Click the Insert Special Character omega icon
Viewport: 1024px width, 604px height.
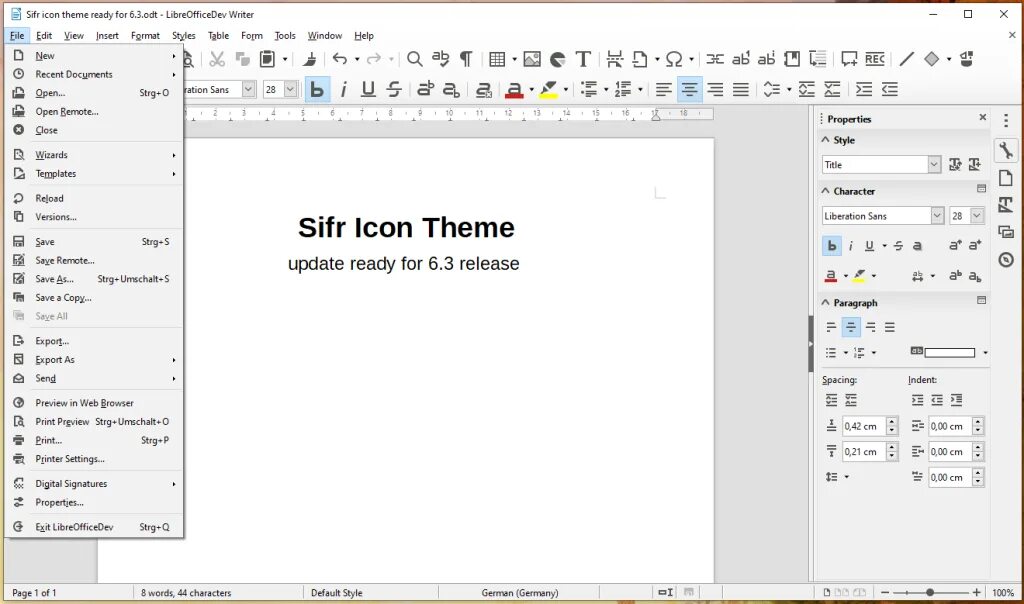pyautogui.click(x=673, y=59)
